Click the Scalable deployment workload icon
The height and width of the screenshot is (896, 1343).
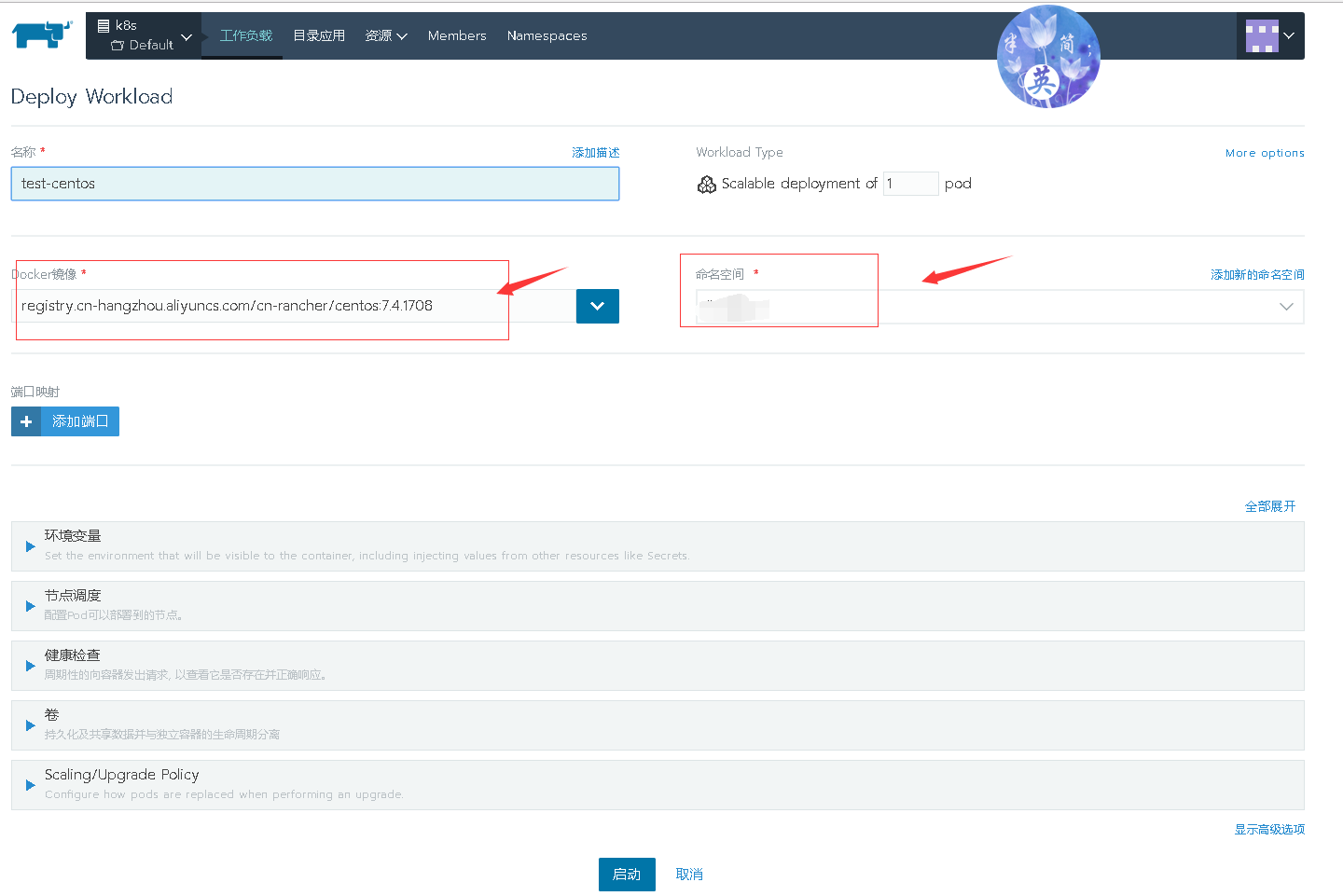coord(707,185)
